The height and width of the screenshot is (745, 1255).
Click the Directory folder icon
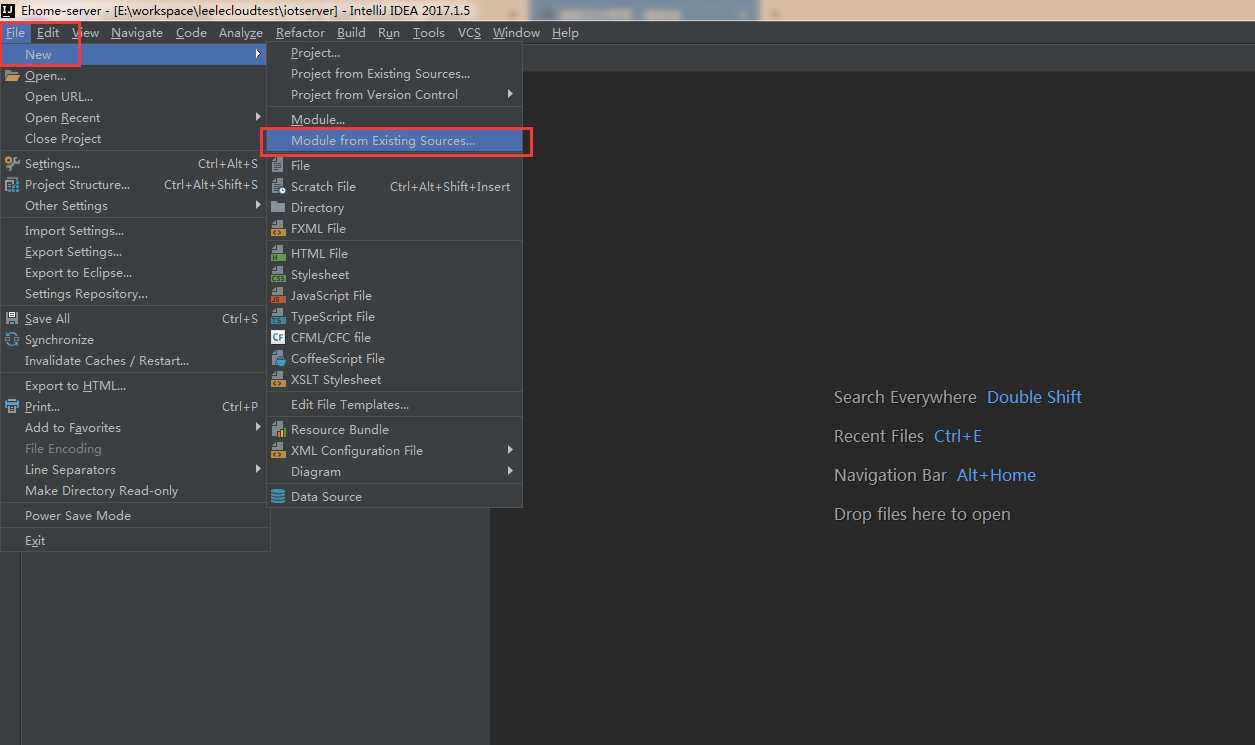(x=278, y=207)
